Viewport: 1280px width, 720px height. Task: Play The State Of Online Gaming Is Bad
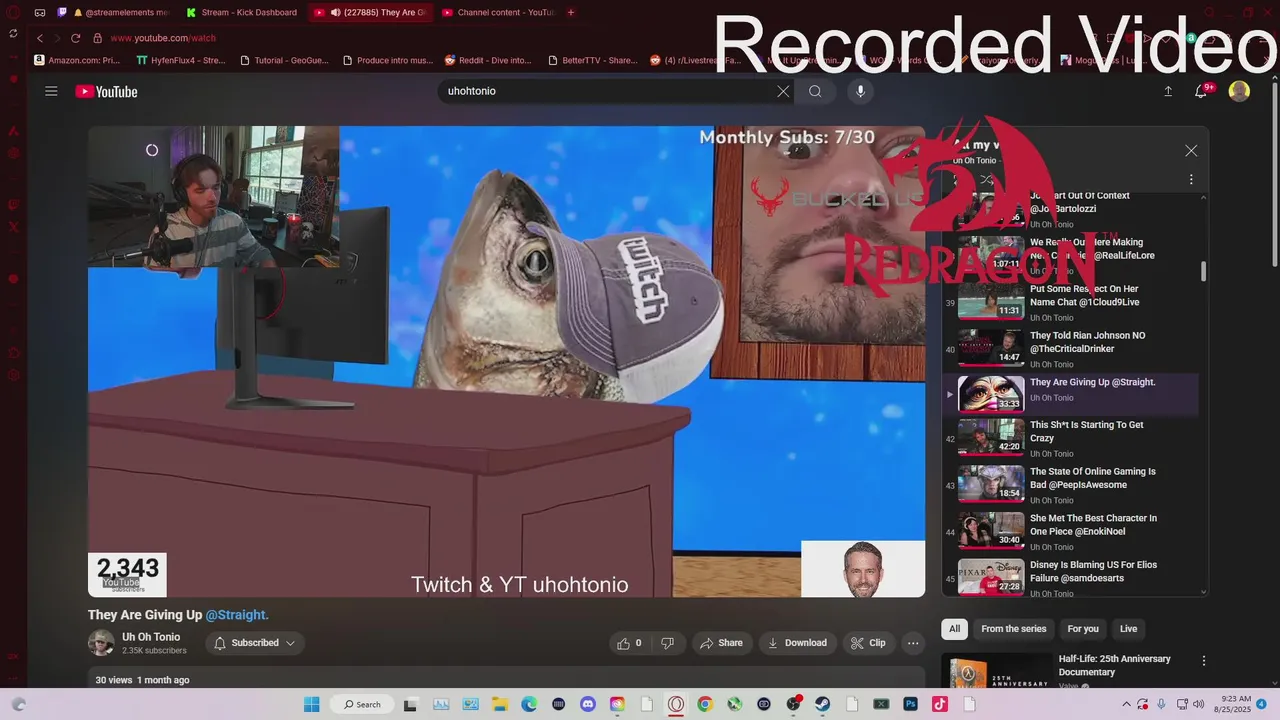[1070, 484]
